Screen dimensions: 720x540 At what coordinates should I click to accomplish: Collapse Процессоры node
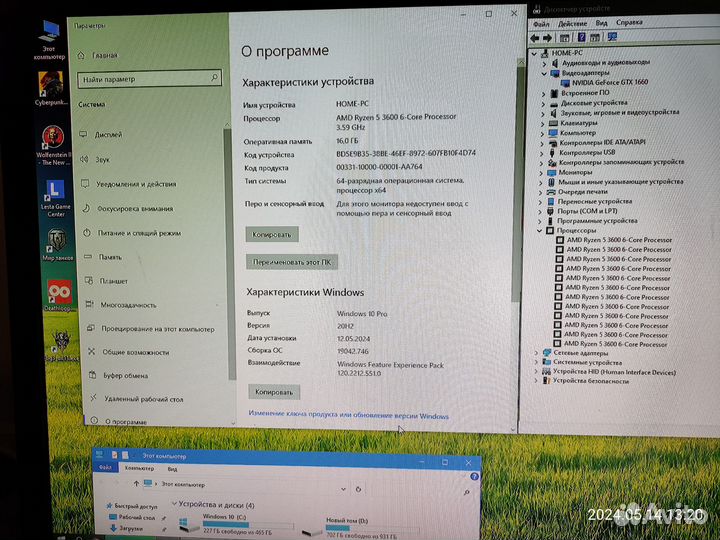[540, 231]
